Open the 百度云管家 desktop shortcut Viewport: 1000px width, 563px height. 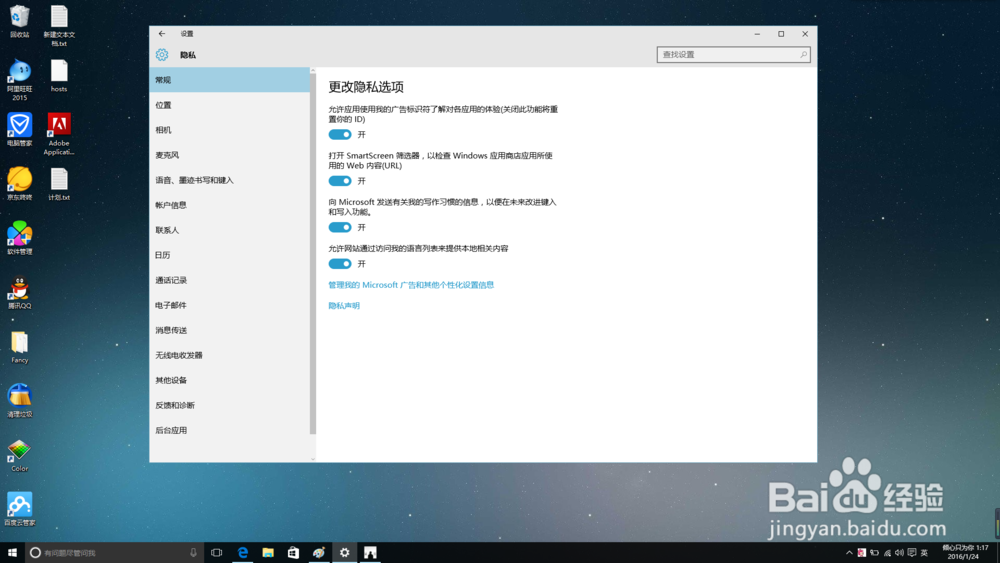click(20, 509)
